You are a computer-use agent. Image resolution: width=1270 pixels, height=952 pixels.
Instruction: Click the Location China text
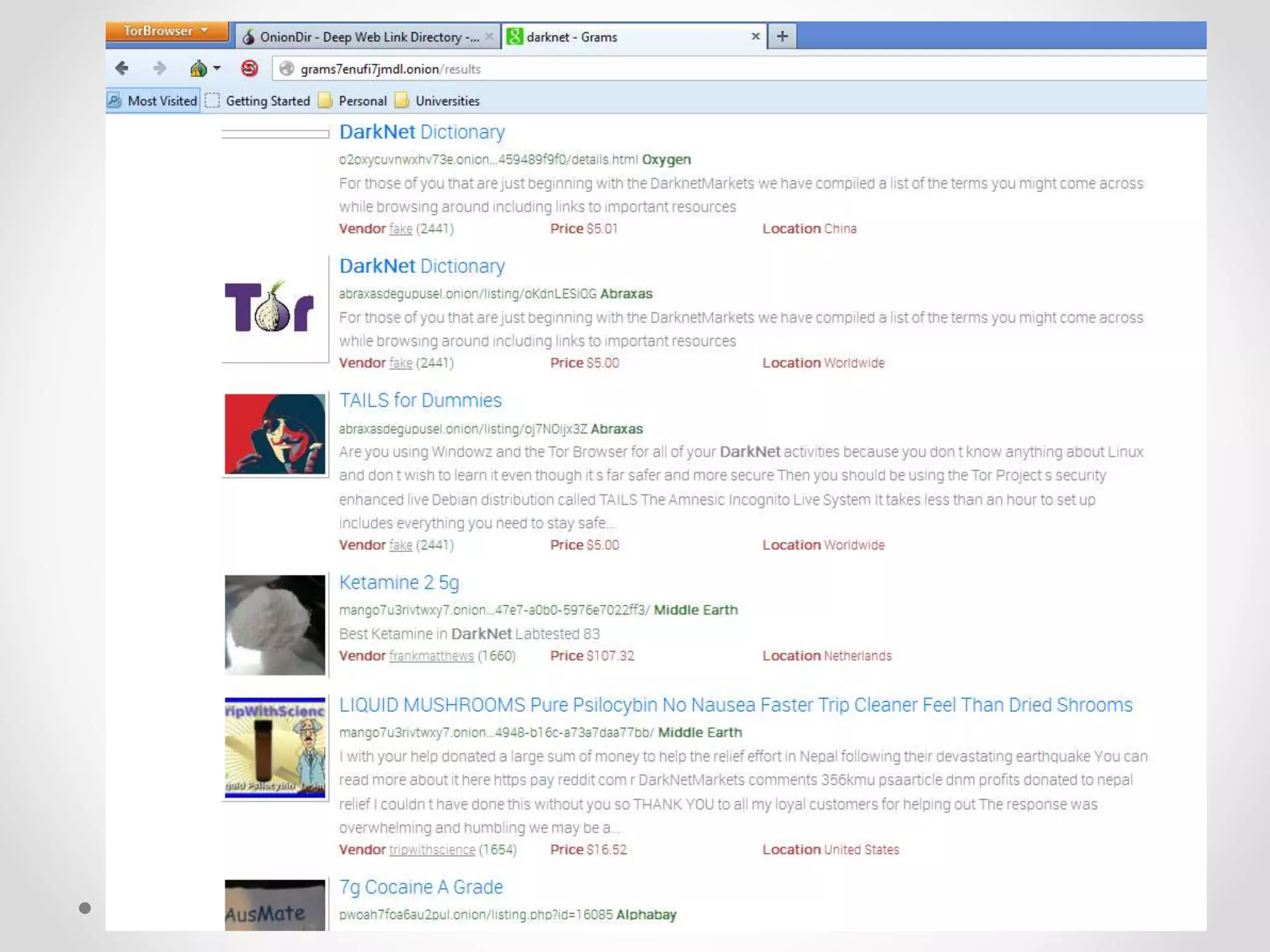pyautogui.click(x=809, y=229)
